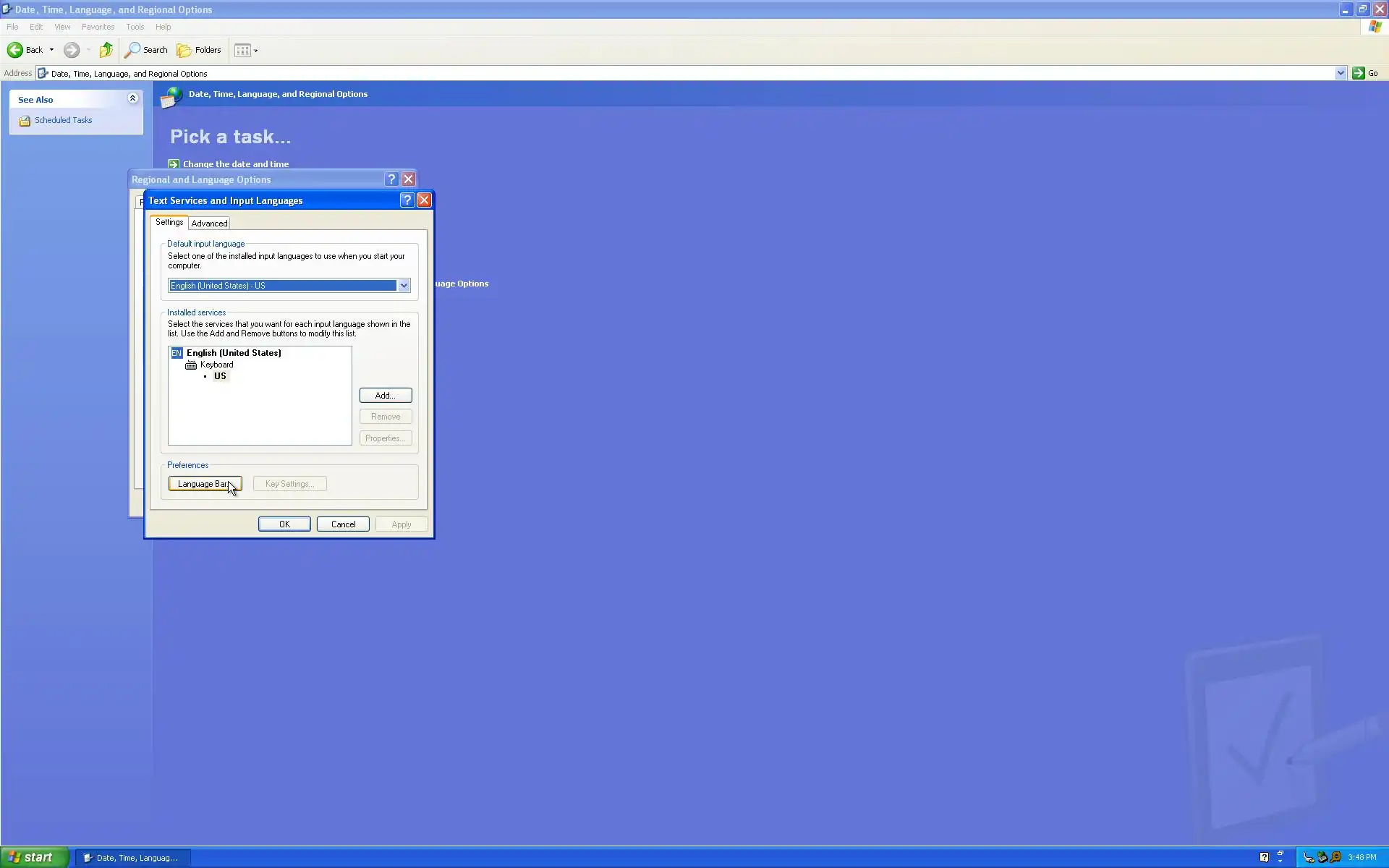Viewport: 1389px width, 868px height.
Task: Click the Views grid icon
Action: [242, 50]
